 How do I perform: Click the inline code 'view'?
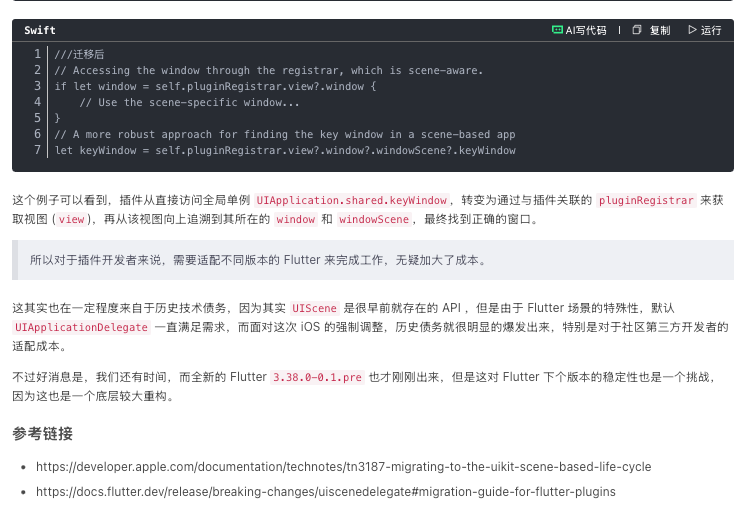click(x=71, y=220)
